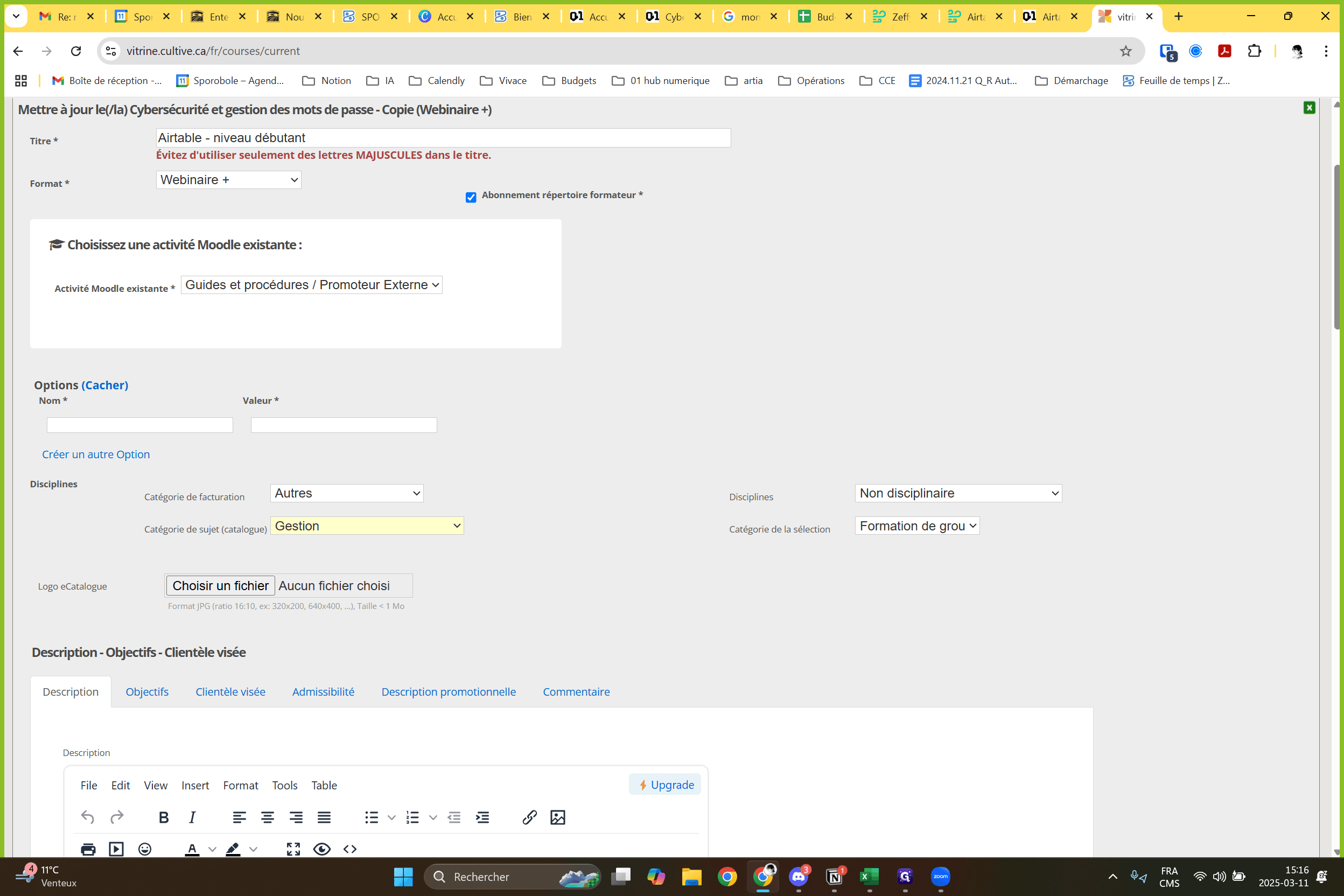This screenshot has height=896, width=1344.
Task: Center align text in editor
Action: click(x=268, y=817)
